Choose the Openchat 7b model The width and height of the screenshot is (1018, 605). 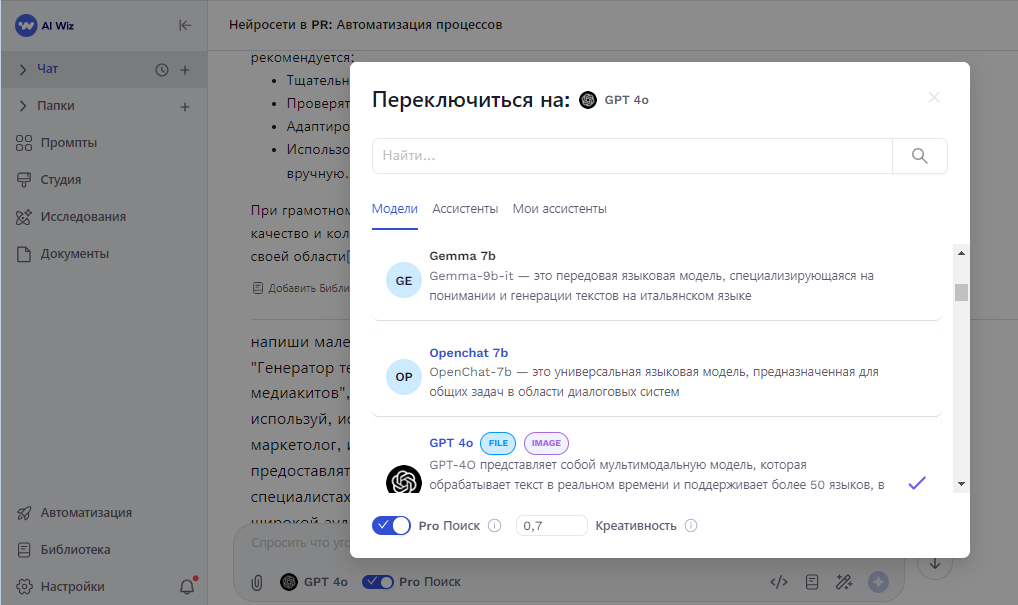point(468,353)
